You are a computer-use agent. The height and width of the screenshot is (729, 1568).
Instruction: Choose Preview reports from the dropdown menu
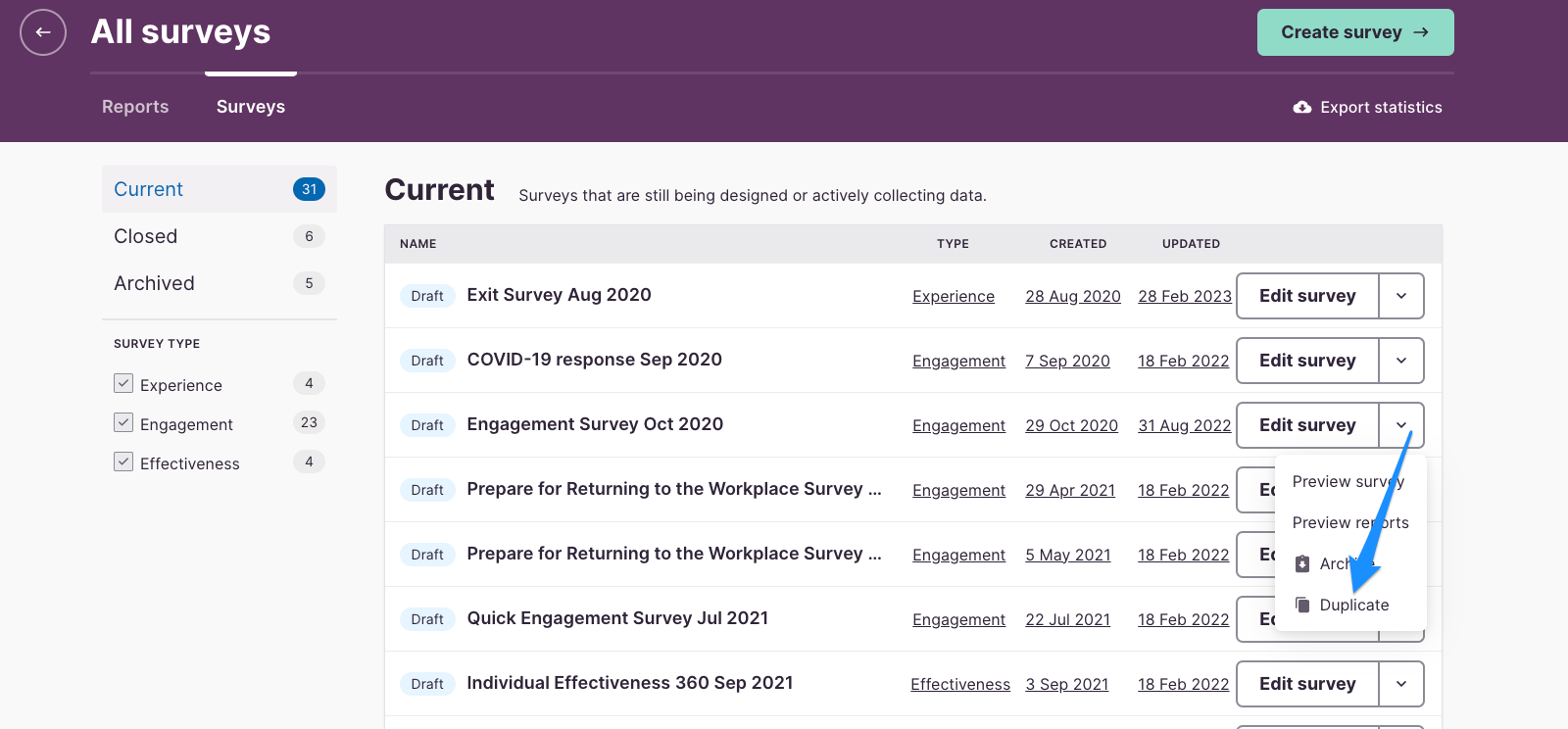1350,522
